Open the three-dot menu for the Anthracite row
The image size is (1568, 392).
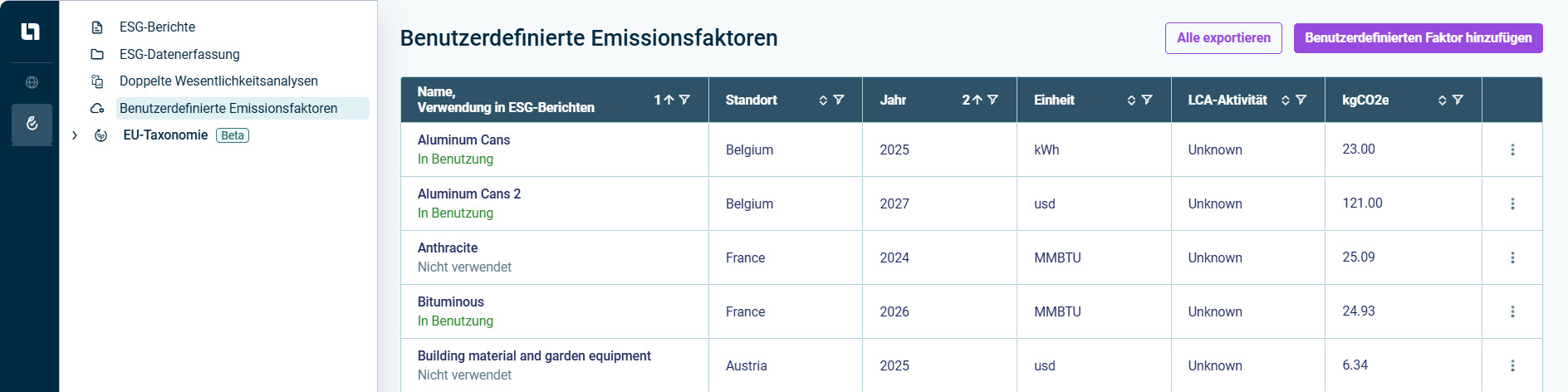pyautogui.click(x=1512, y=257)
